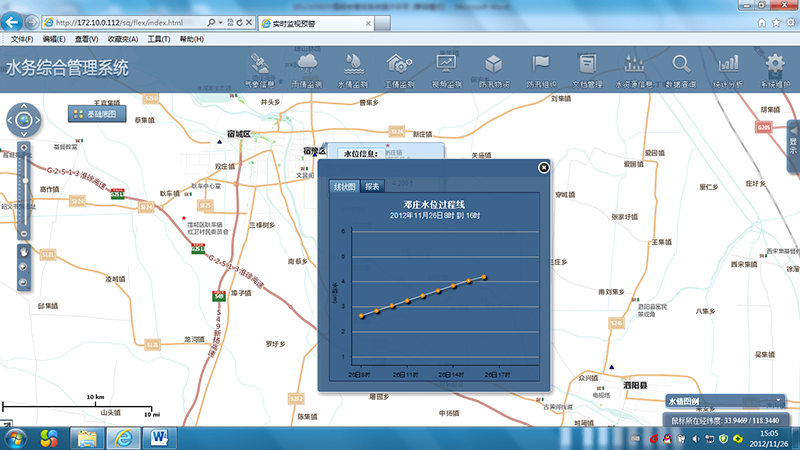The image size is (800, 450).
Task: Click the plus button on zoom slider
Action: click(22, 148)
